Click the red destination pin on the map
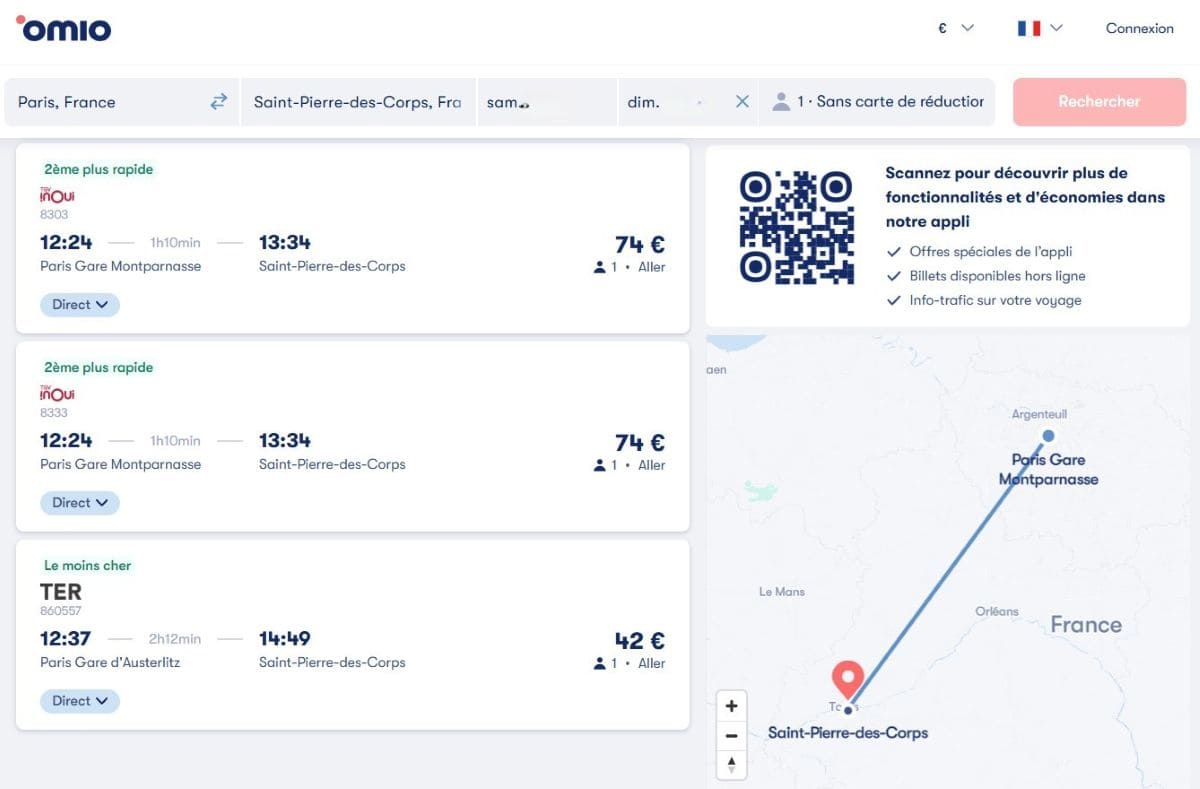This screenshot has height=789, width=1200. pos(848,679)
